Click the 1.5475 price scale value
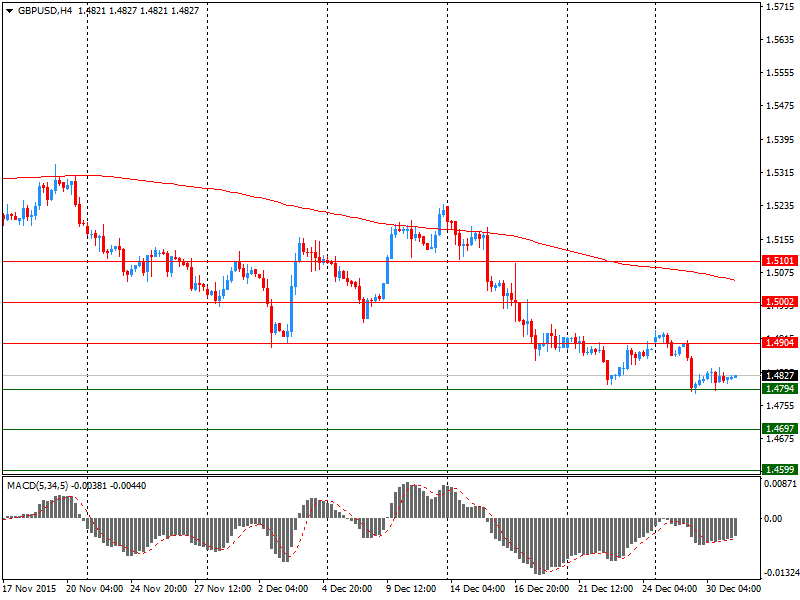Viewport: 800px width, 600px height. [780, 106]
